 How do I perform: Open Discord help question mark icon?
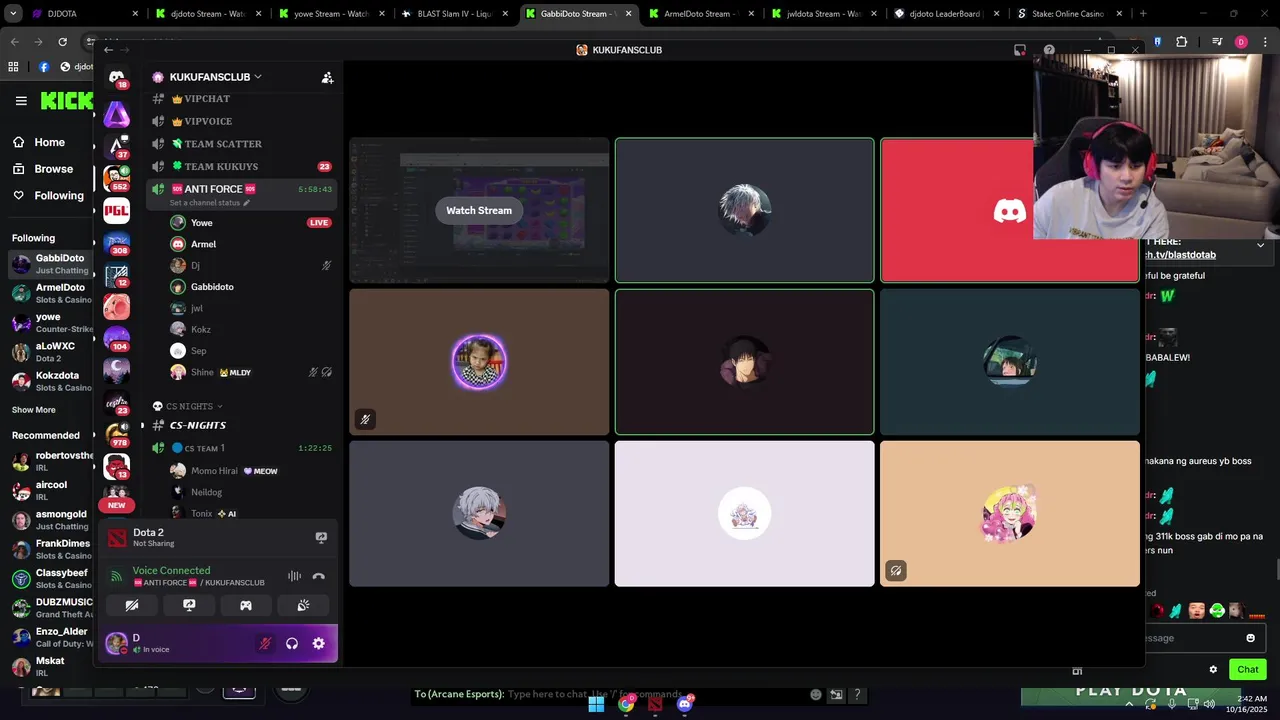click(x=1049, y=50)
